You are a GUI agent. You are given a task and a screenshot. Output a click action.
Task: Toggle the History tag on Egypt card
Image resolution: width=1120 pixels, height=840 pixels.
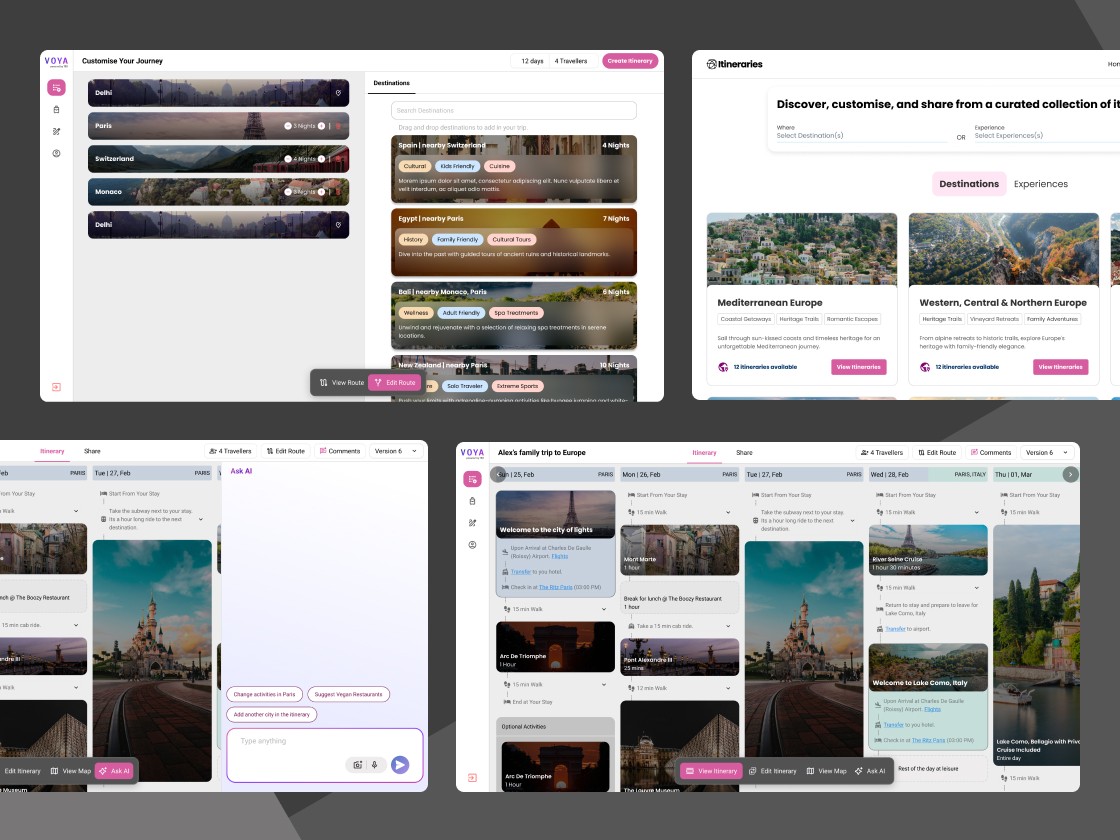413,240
